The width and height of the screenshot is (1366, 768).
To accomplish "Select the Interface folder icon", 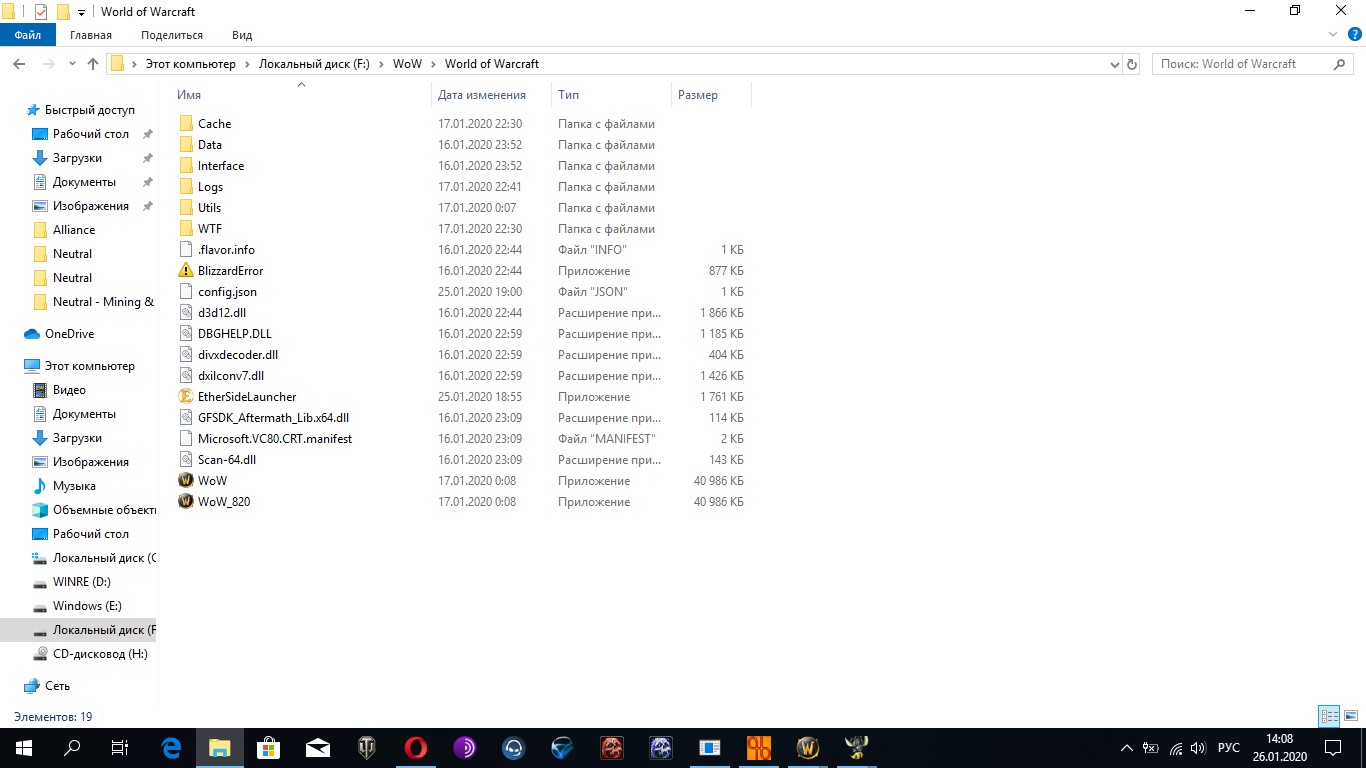I will coord(186,166).
